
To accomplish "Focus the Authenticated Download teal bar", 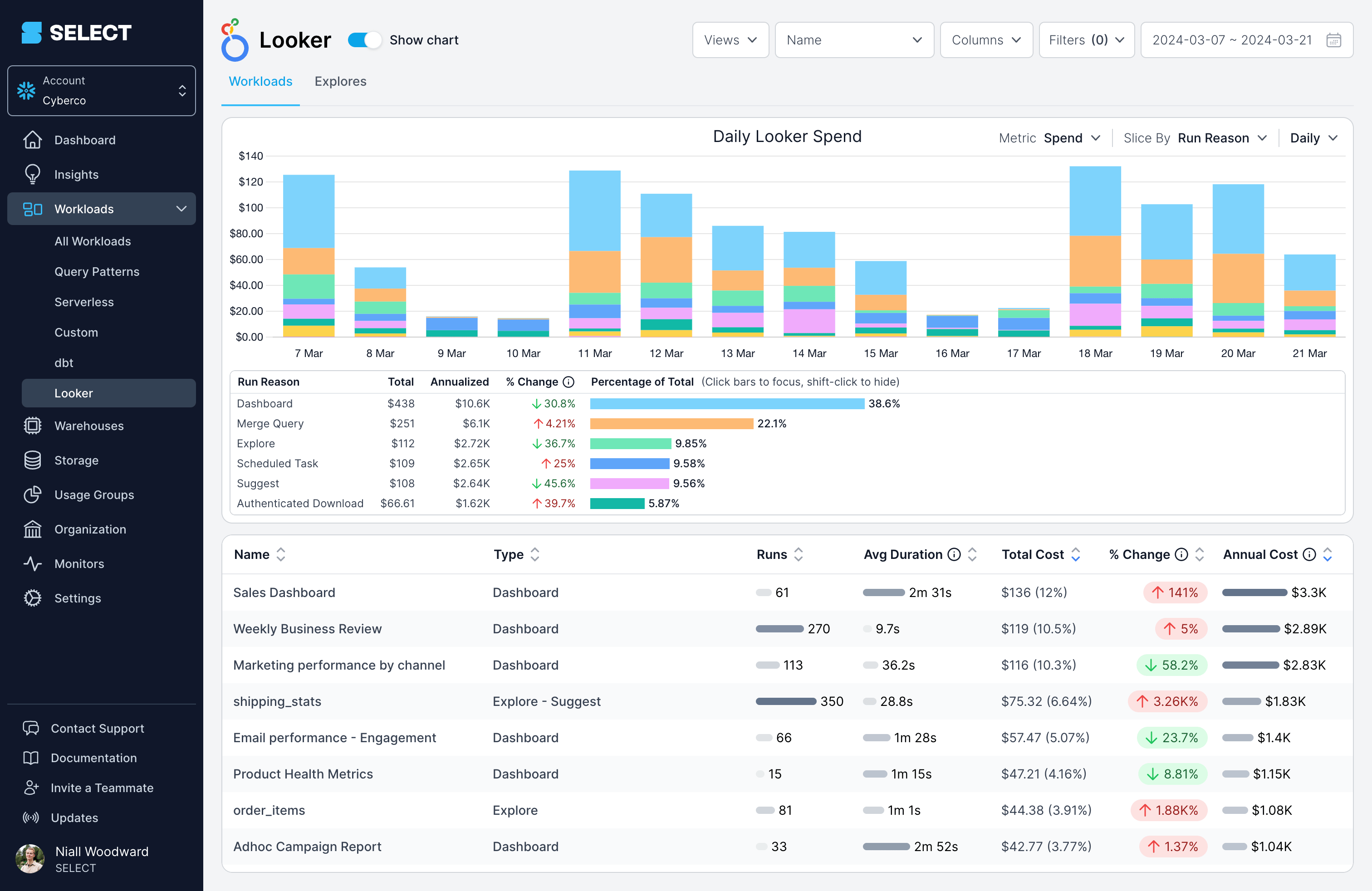I will tap(617, 504).
